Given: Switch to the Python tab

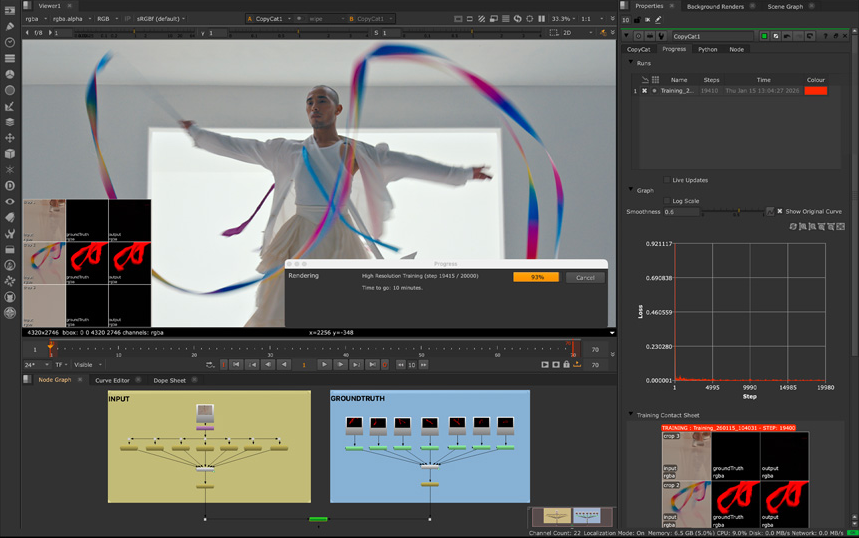Looking at the screenshot, I should point(707,49).
